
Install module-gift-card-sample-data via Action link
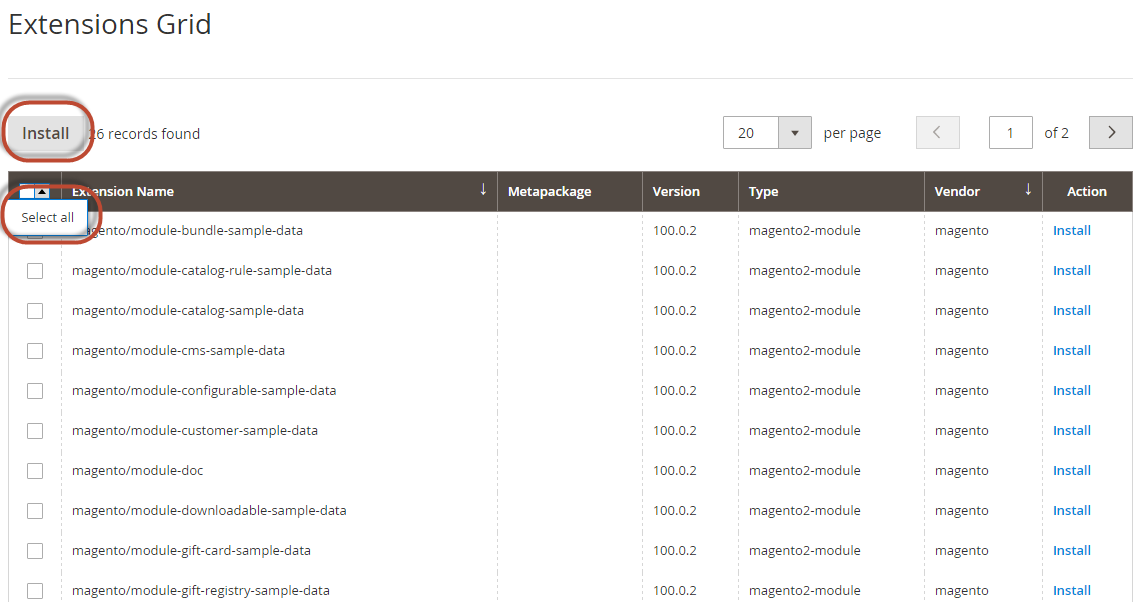1072,551
